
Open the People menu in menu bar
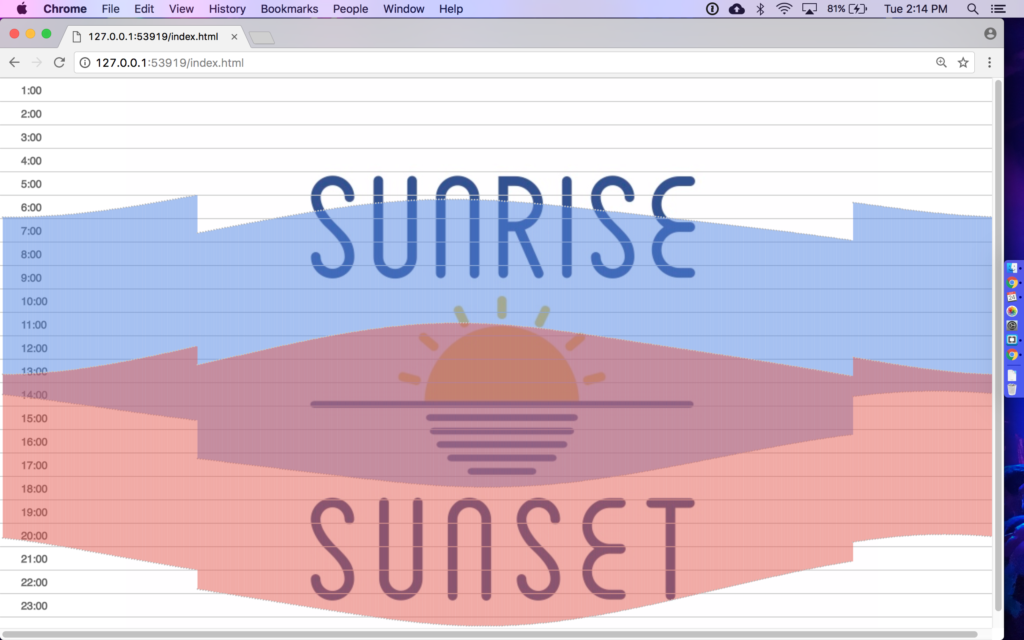(350, 9)
